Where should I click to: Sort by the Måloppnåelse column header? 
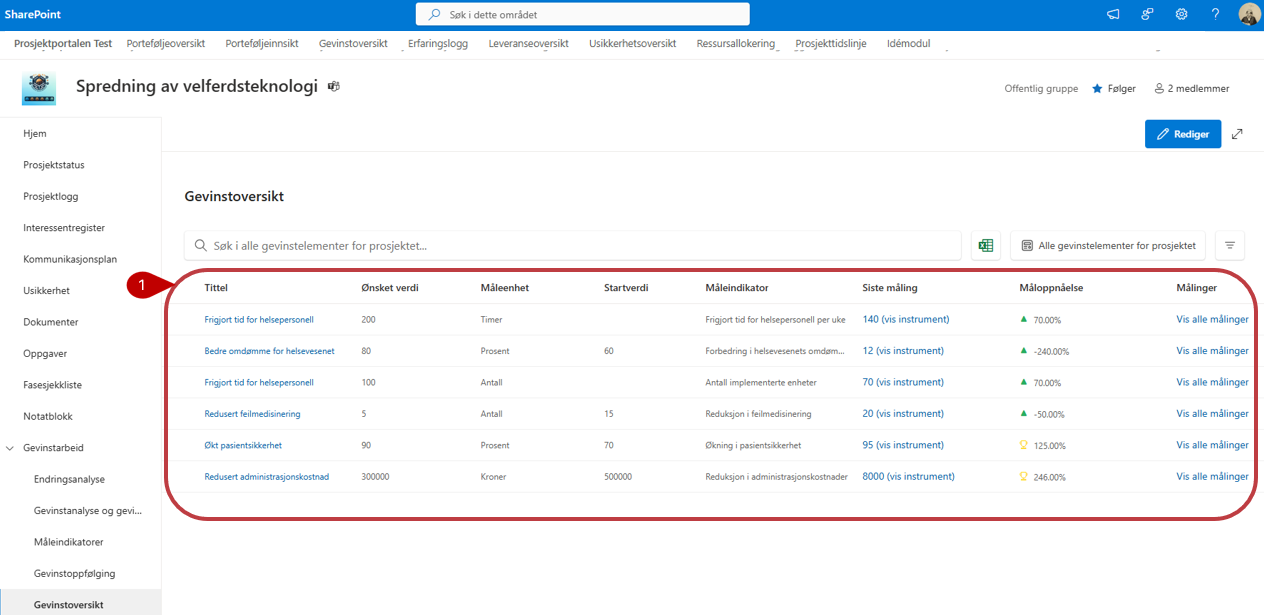1051,288
